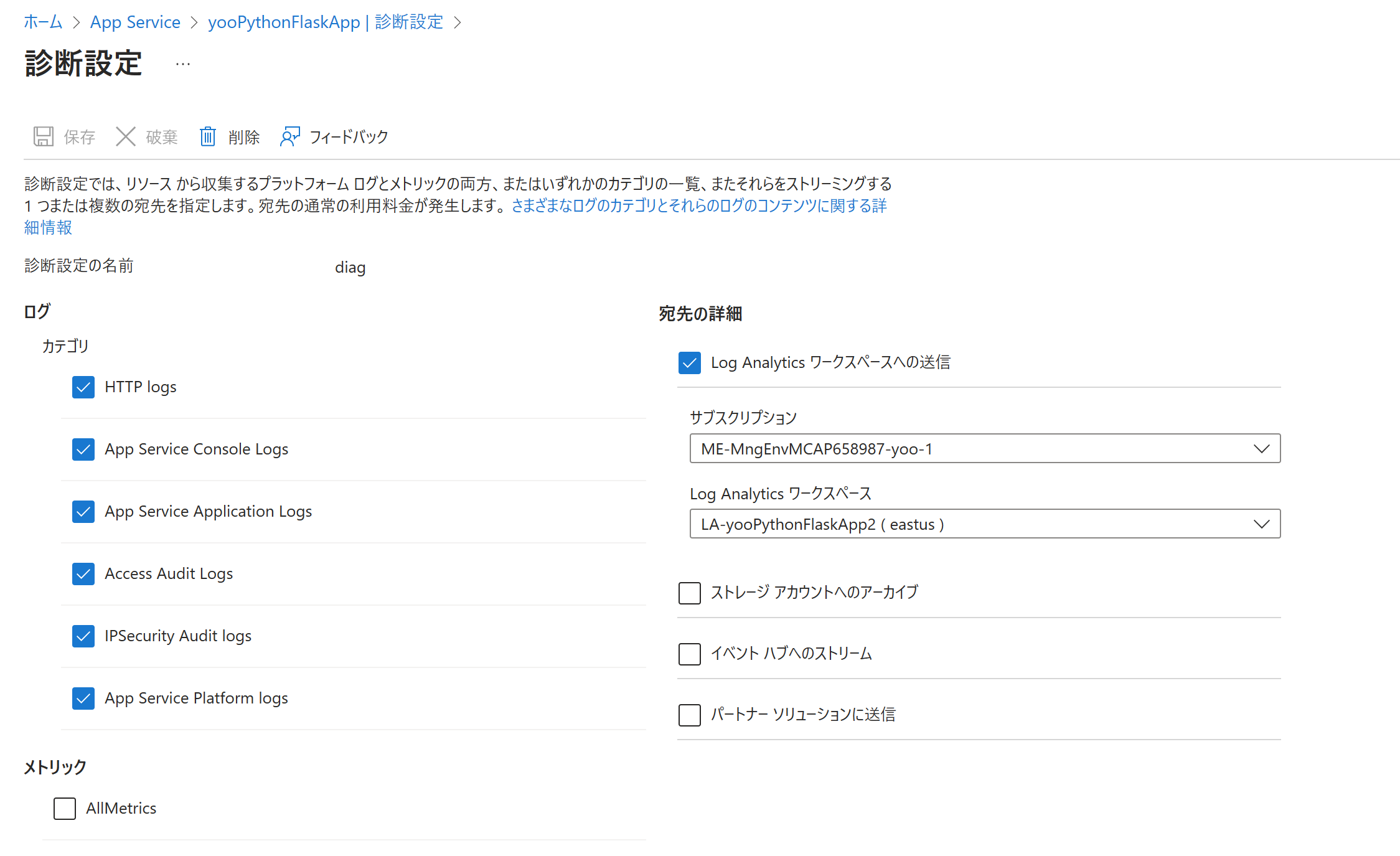Image resolution: width=1400 pixels, height=856 pixels.
Task: Click the Feedback (フィードバック) person icon
Action: 289,136
